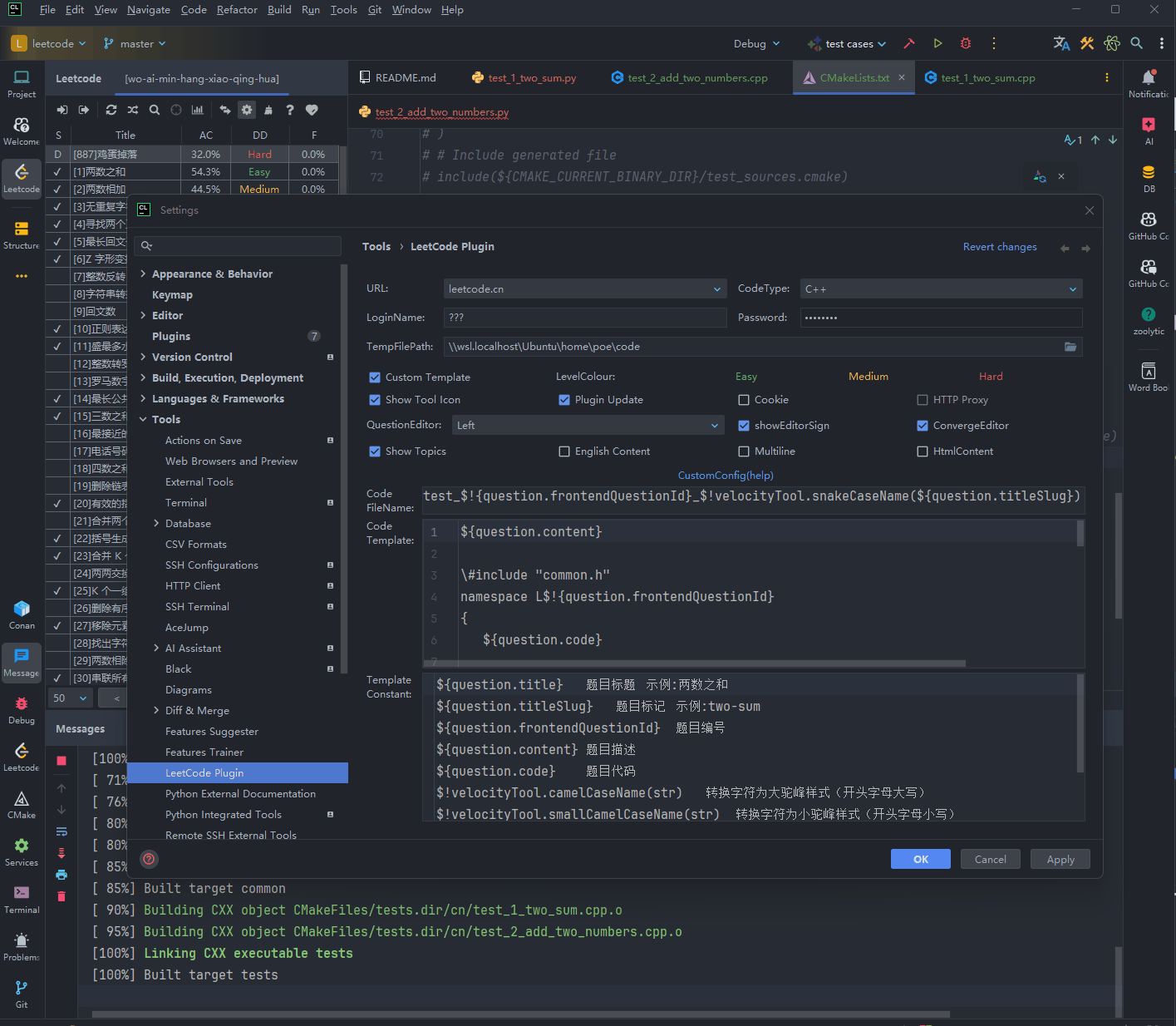Open the Project tool window

coord(22,83)
